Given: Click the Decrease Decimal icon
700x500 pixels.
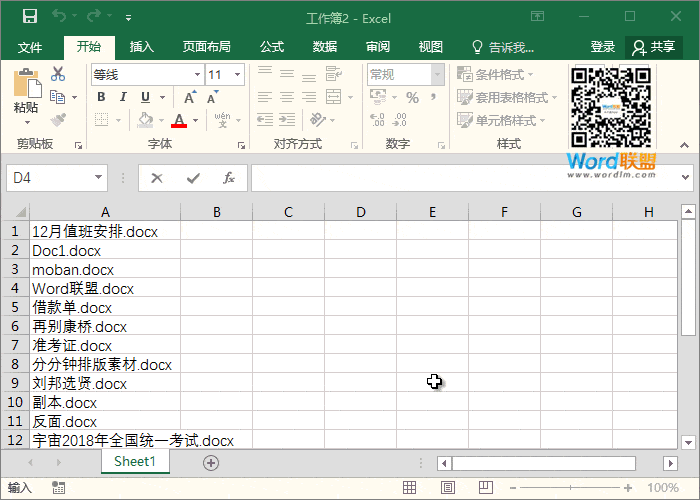Looking at the screenshot, I should (399, 120).
